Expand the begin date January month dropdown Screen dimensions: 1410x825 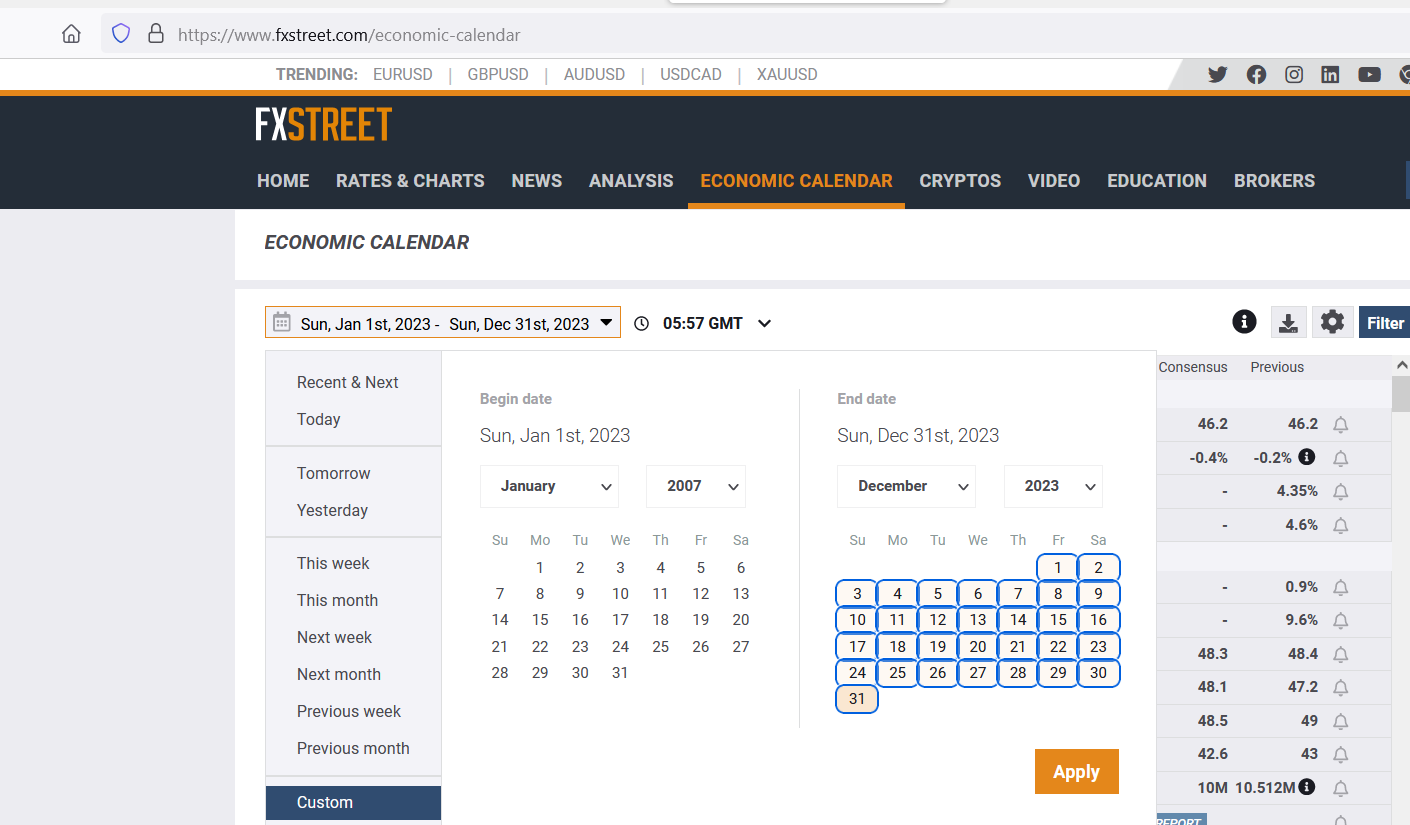[549, 486]
